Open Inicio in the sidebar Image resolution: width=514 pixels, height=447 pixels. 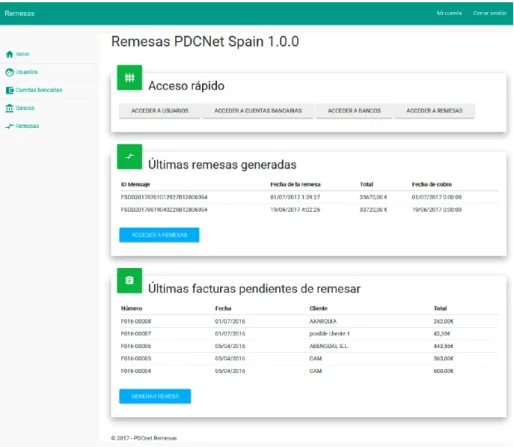click(x=22, y=54)
